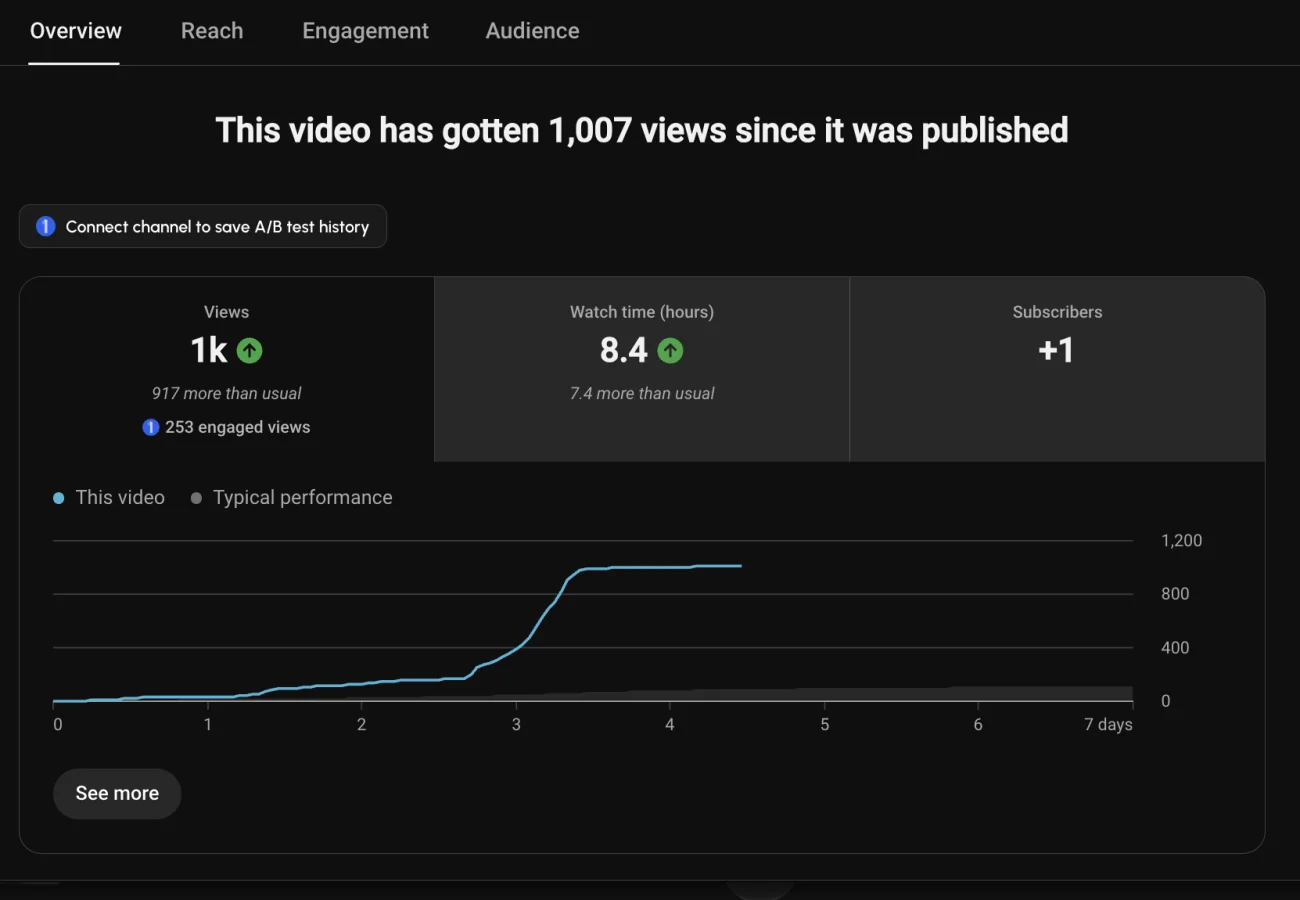Select the Subscribers metric card
1300x900 pixels.
1057,369
